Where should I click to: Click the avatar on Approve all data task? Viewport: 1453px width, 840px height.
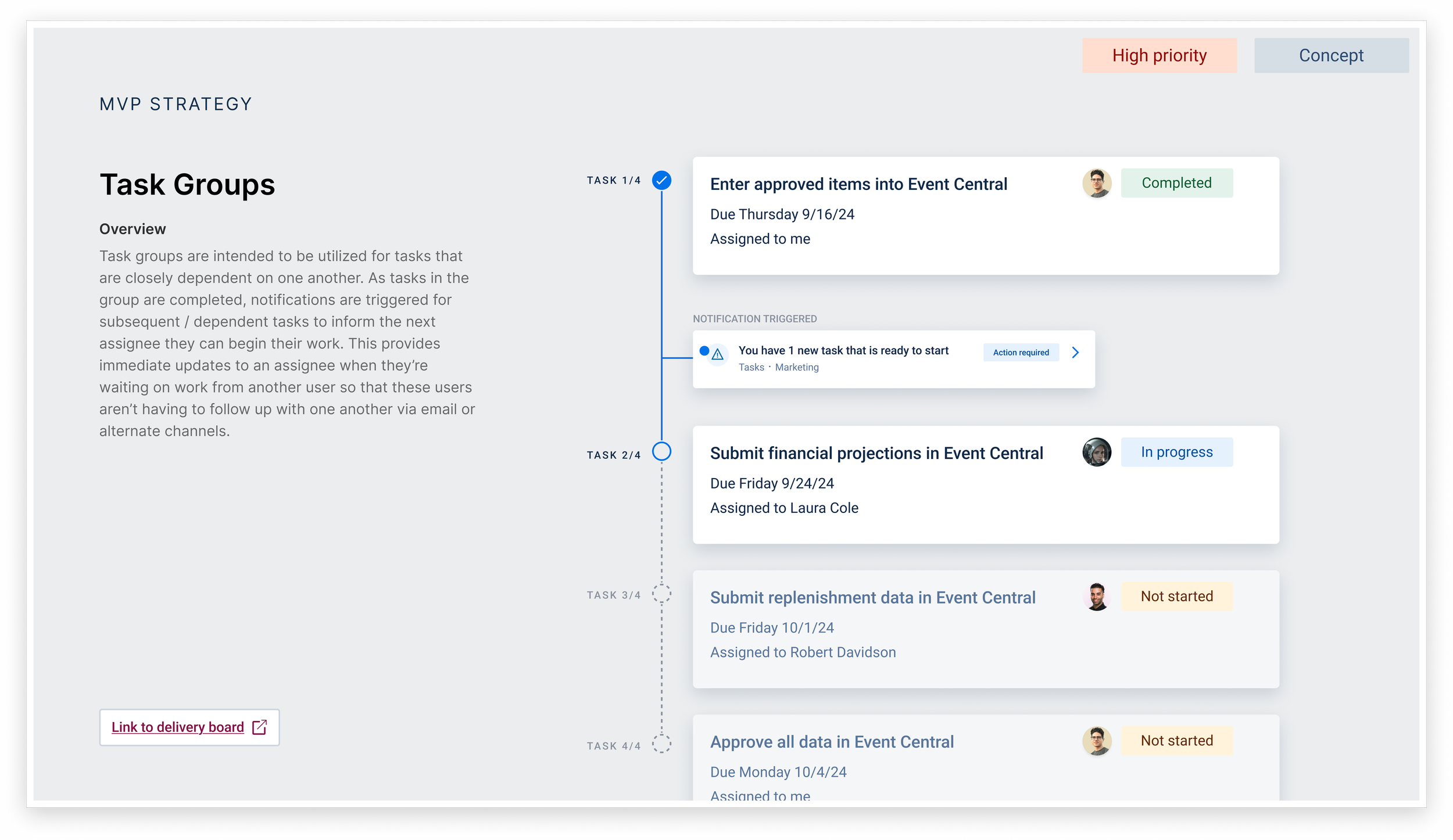(1097, 741)
